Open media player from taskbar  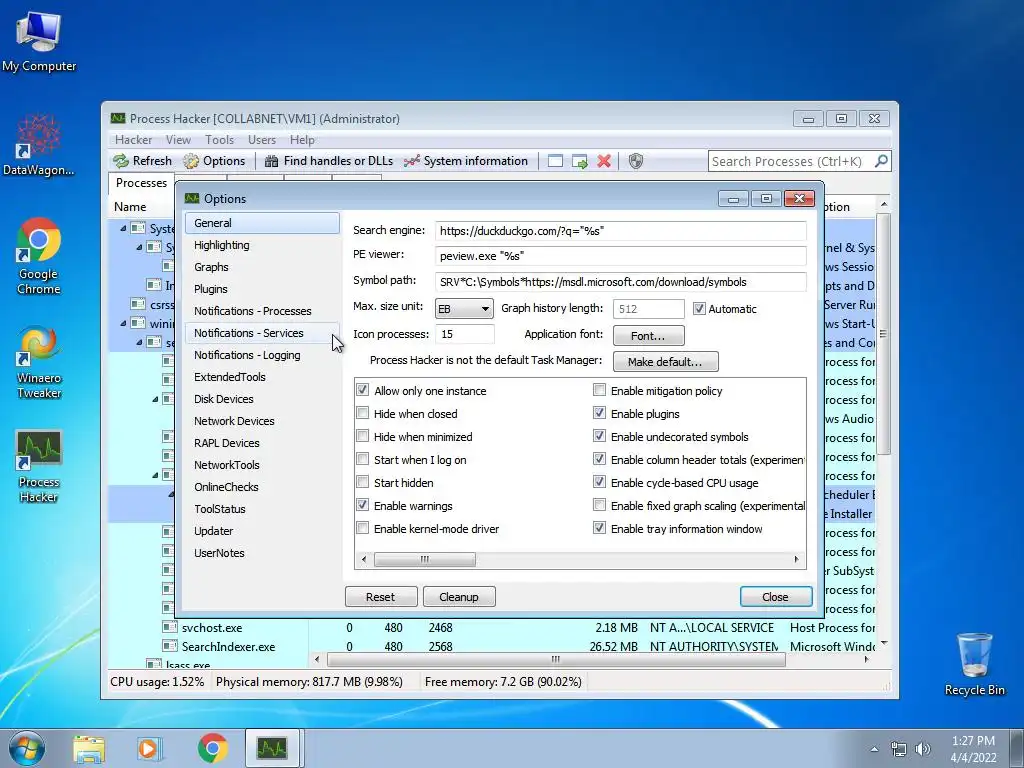pos(149,748)
